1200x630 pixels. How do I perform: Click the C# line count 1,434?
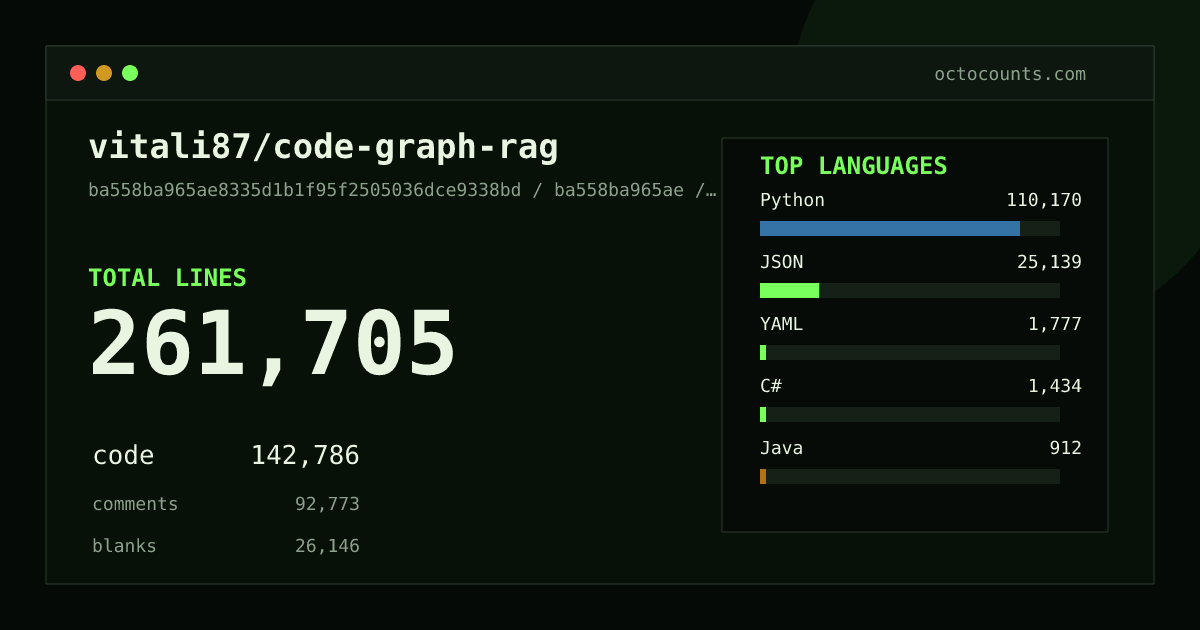tap(1055, 386)
